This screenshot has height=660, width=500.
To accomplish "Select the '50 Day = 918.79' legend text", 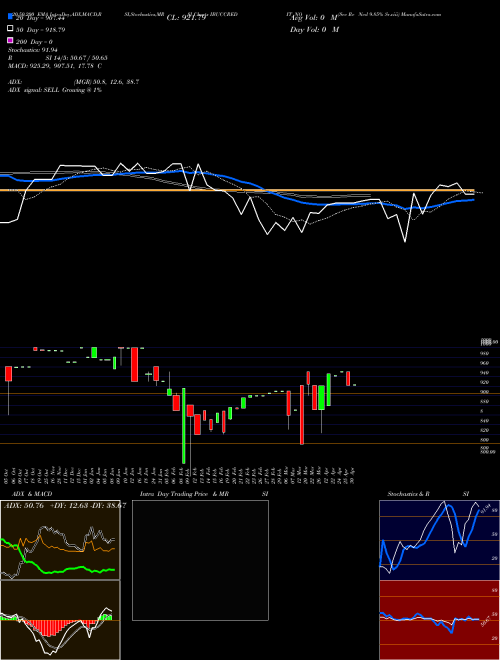I will click(40, 30).
